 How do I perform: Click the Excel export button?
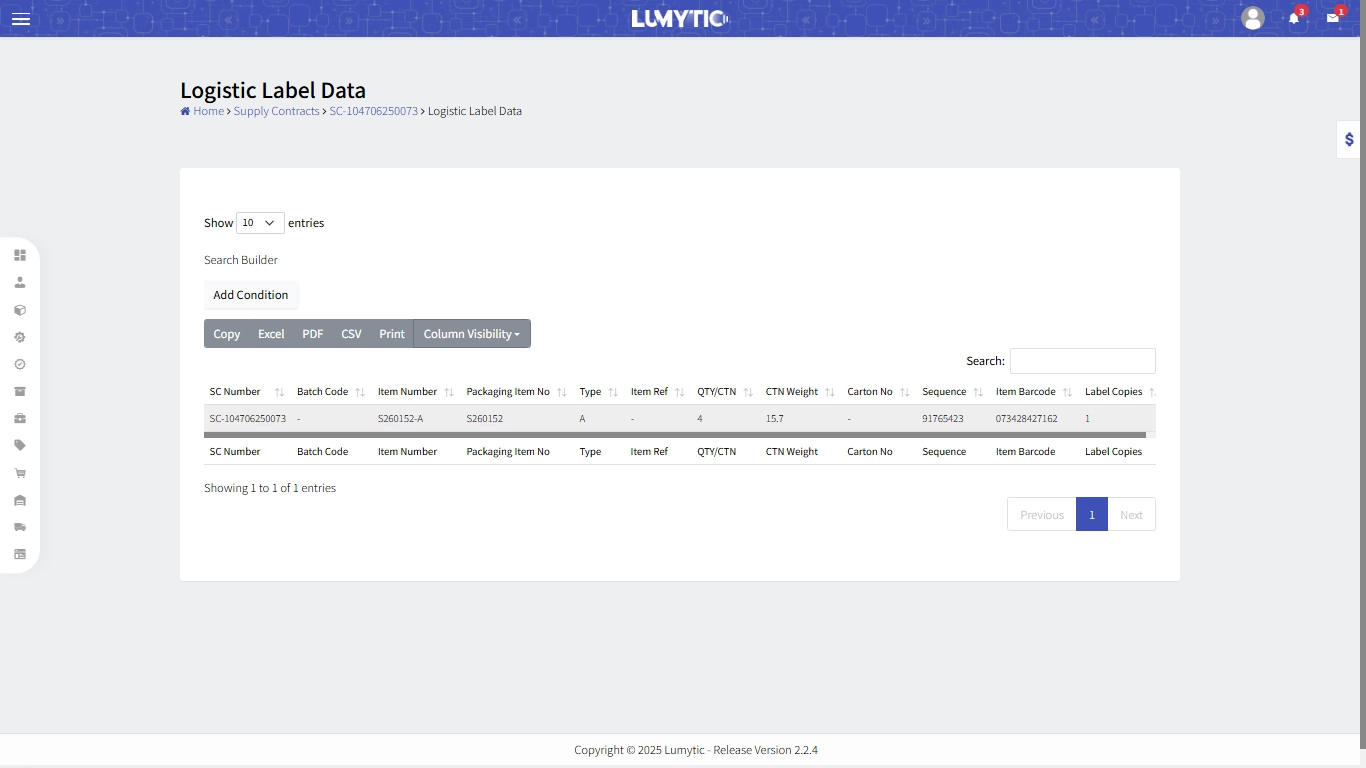(x=270, y=333)
